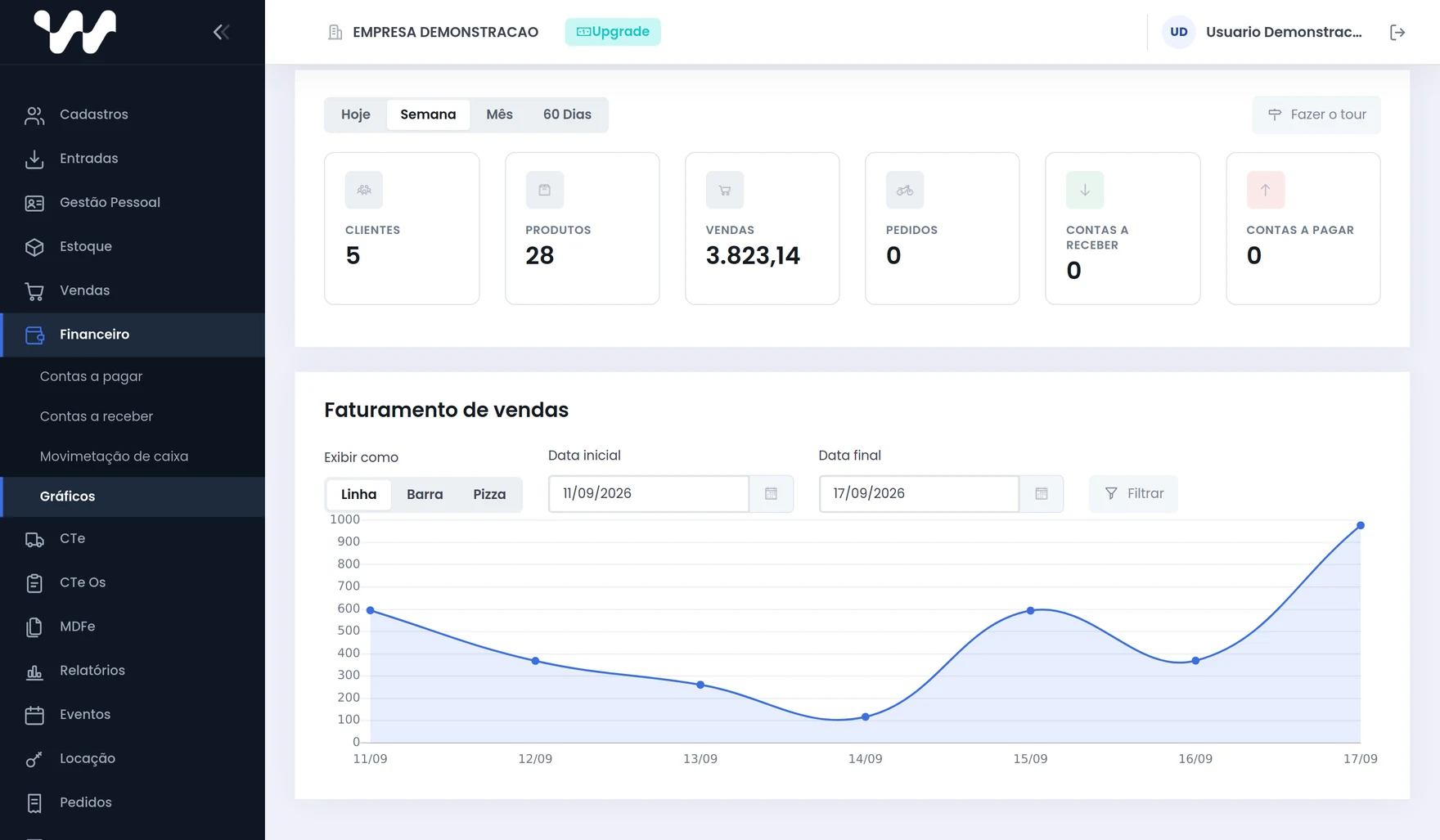Open the Data final calendar picker

tap(1042, 494)
